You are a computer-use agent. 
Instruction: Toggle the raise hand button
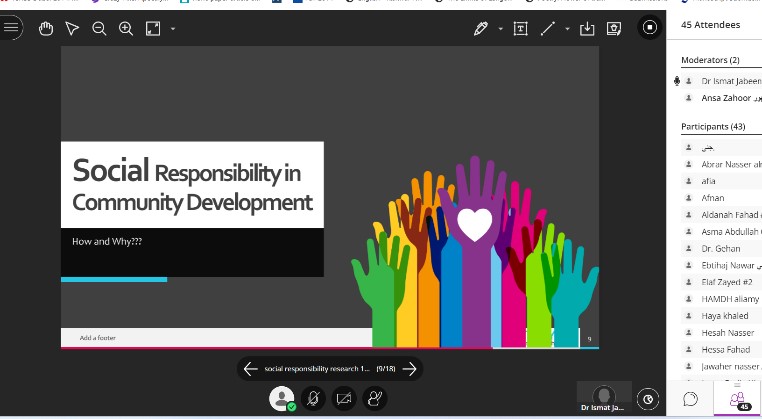(375, 398)
